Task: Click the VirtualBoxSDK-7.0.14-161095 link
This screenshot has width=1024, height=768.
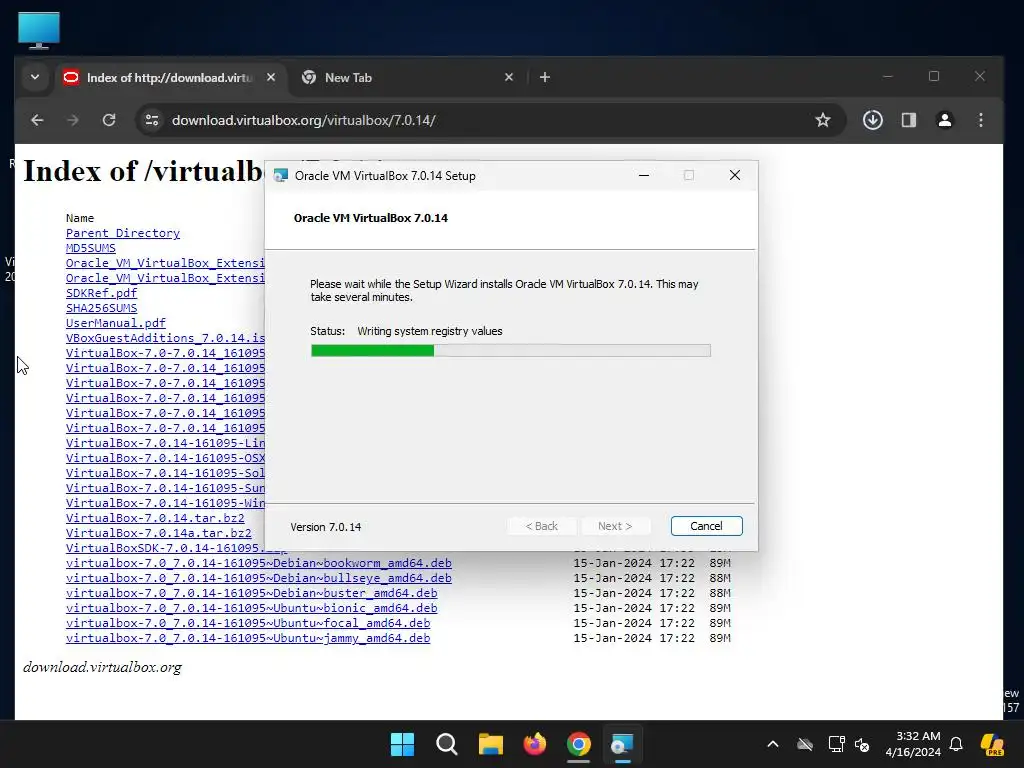Action: (x=165, y=549)
